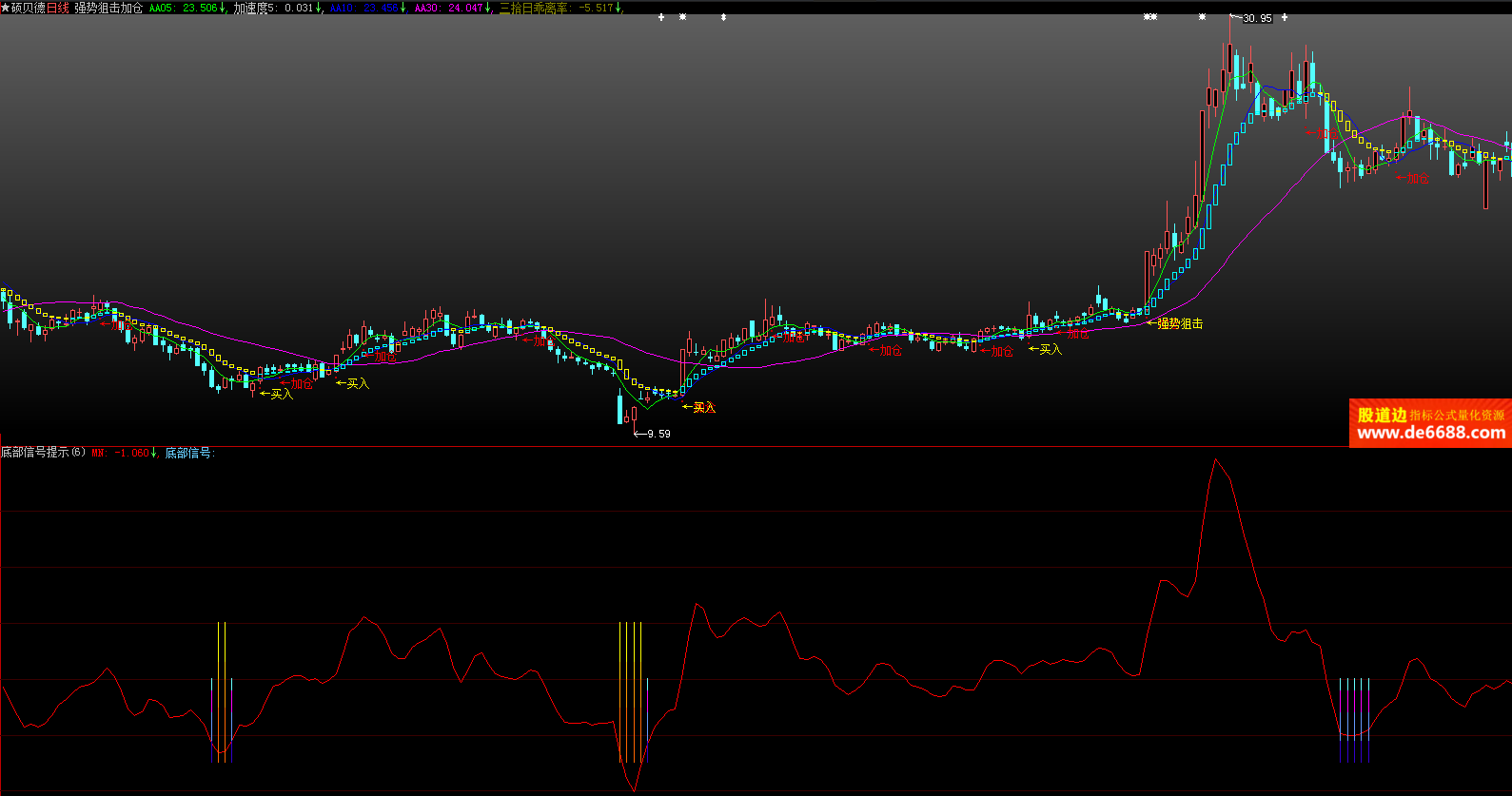The image size is (1512, 796).
Task: Click the green AA05 value readout
Action: (187, 8)
